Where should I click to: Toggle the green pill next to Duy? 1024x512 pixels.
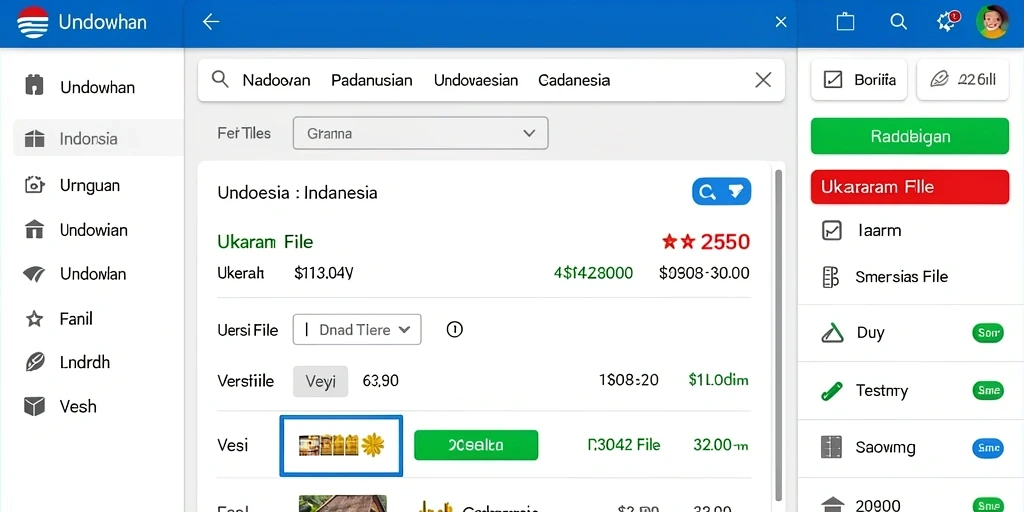[987, 333]
